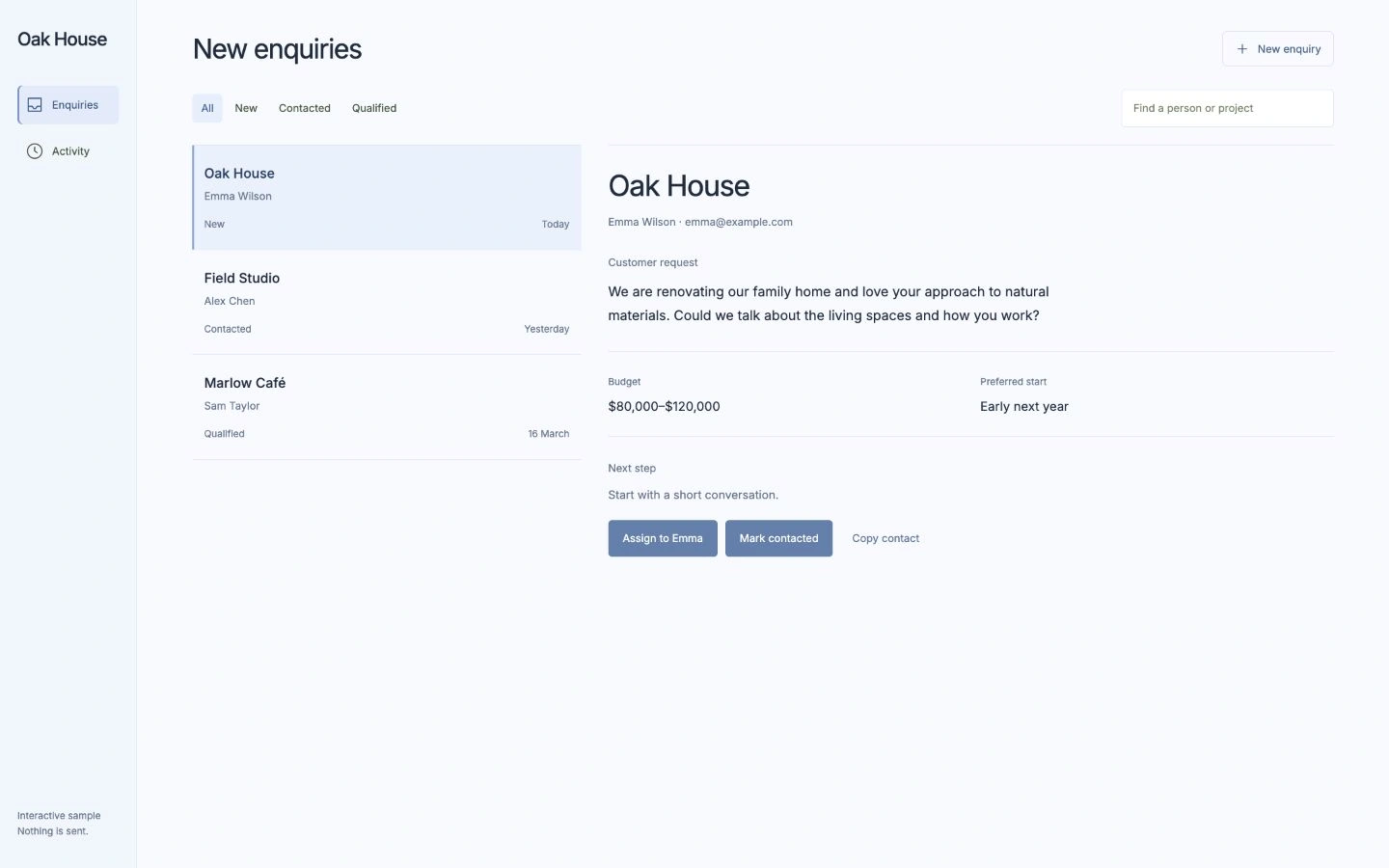Click the Enquiries label in sidebar

point(75,105)
